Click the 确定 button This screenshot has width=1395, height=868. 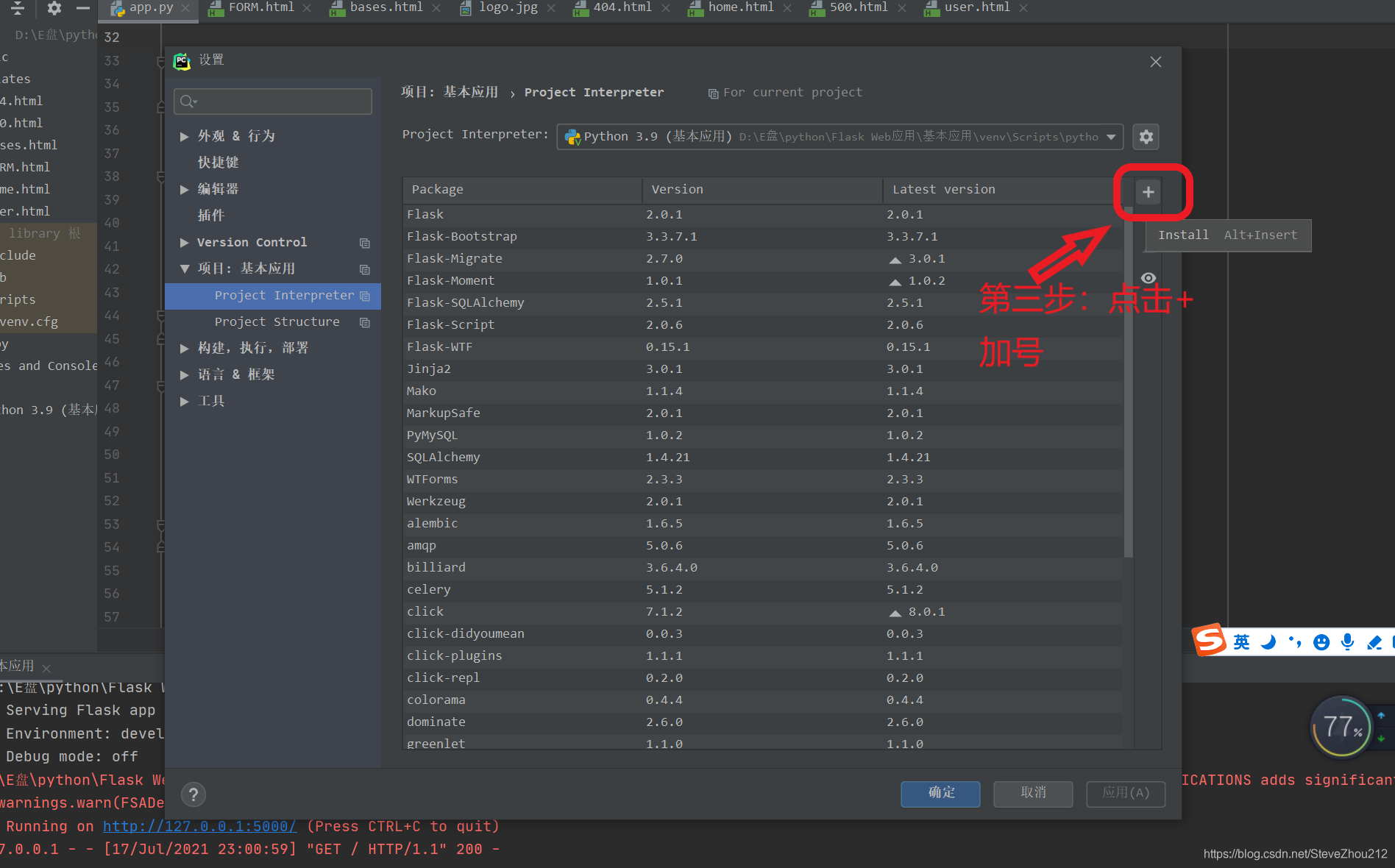coord(940,794)
